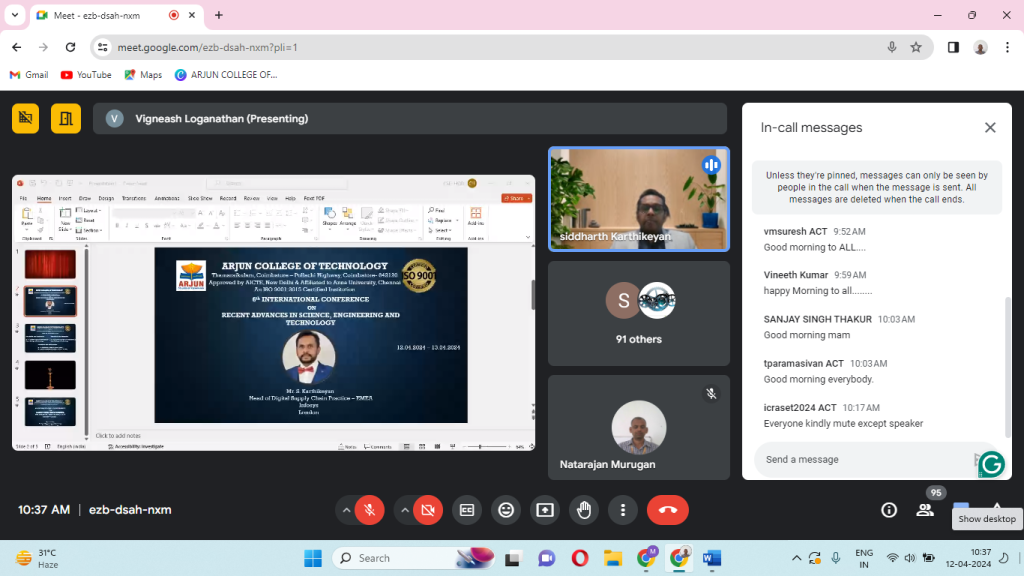Click red curtain slide 1 thumbnail
This screenshot has height=576, width=1024.
(x=50, y=264)
